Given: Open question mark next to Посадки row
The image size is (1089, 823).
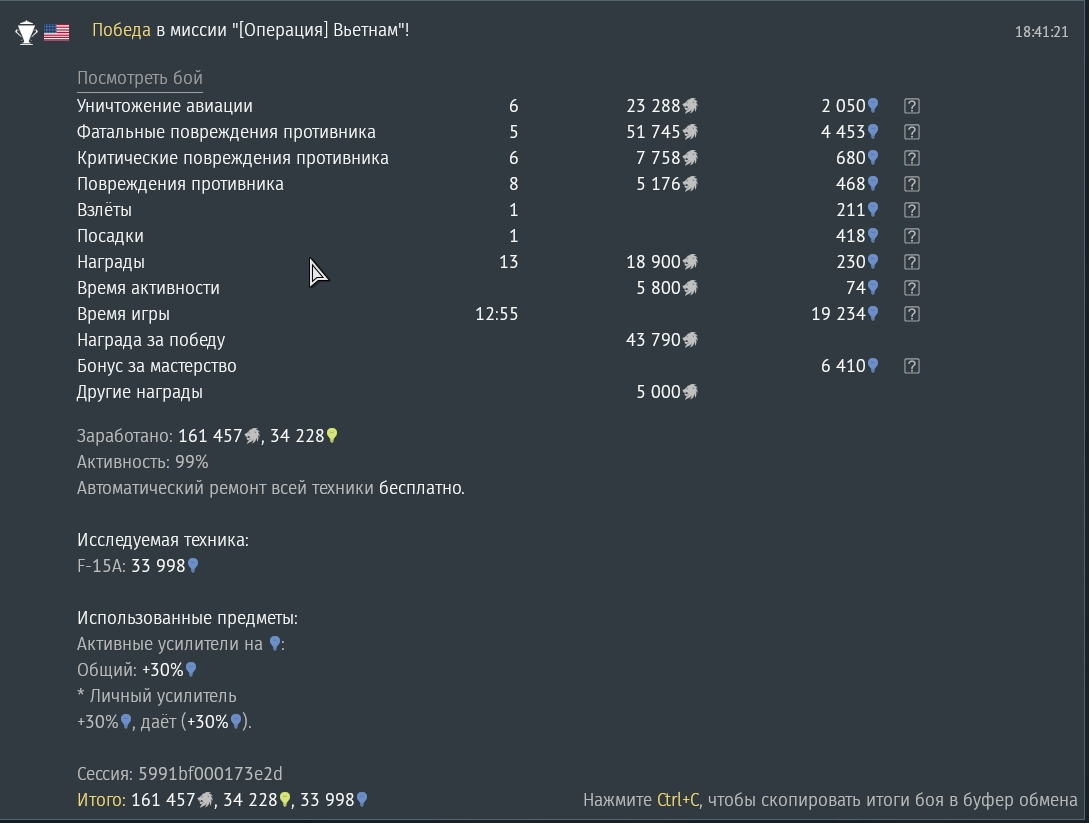Looking at the screenshot, I should click(x=911, y=236).
